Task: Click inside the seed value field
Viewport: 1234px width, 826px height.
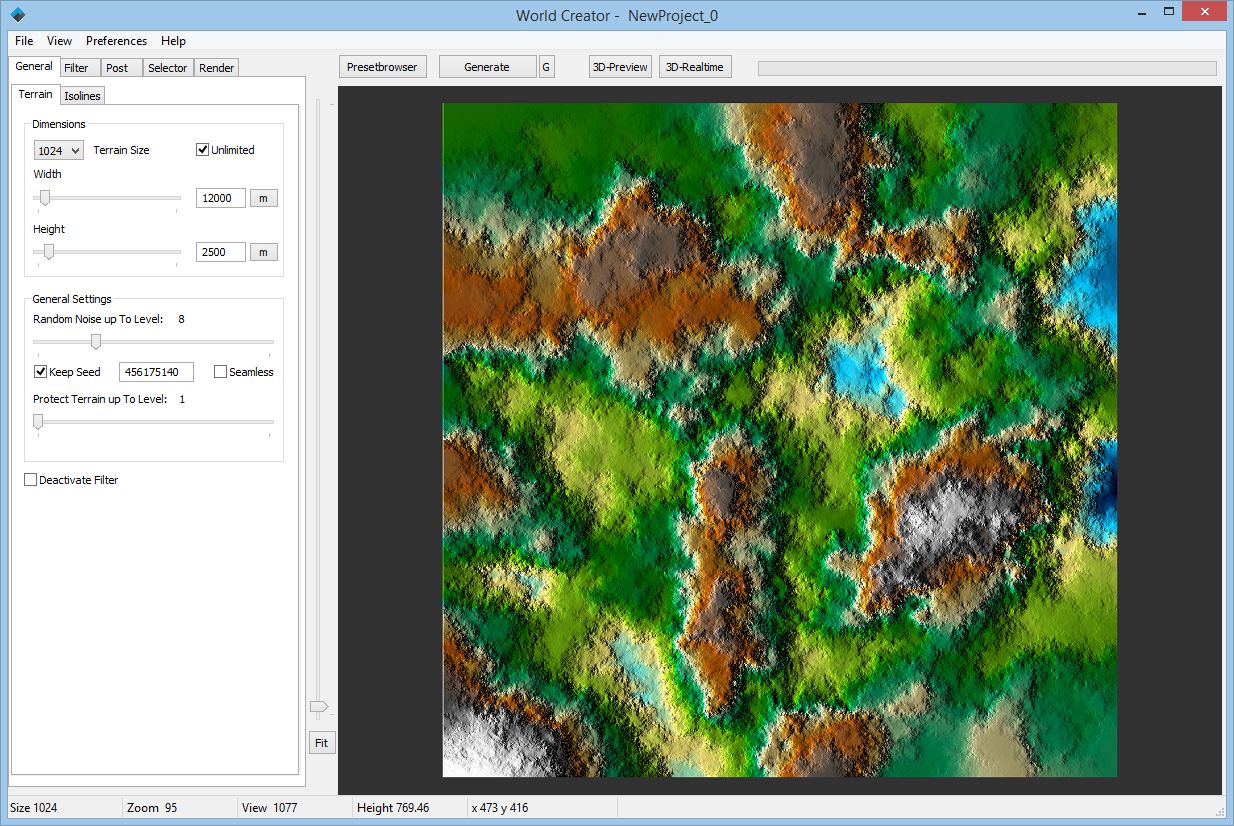Action: click(x=156, y=371)
